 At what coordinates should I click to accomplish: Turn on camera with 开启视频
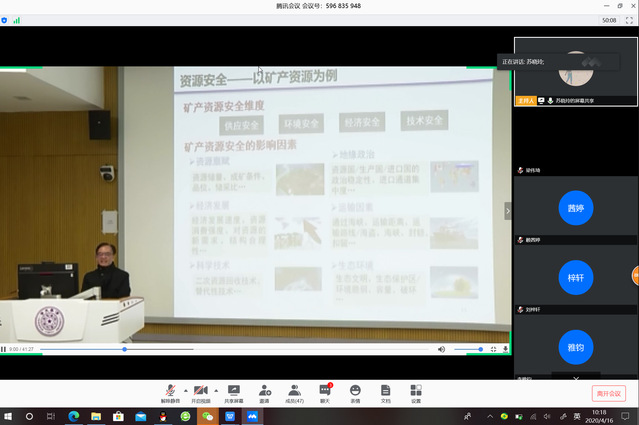pyautogui.click(x=201, y=391)
